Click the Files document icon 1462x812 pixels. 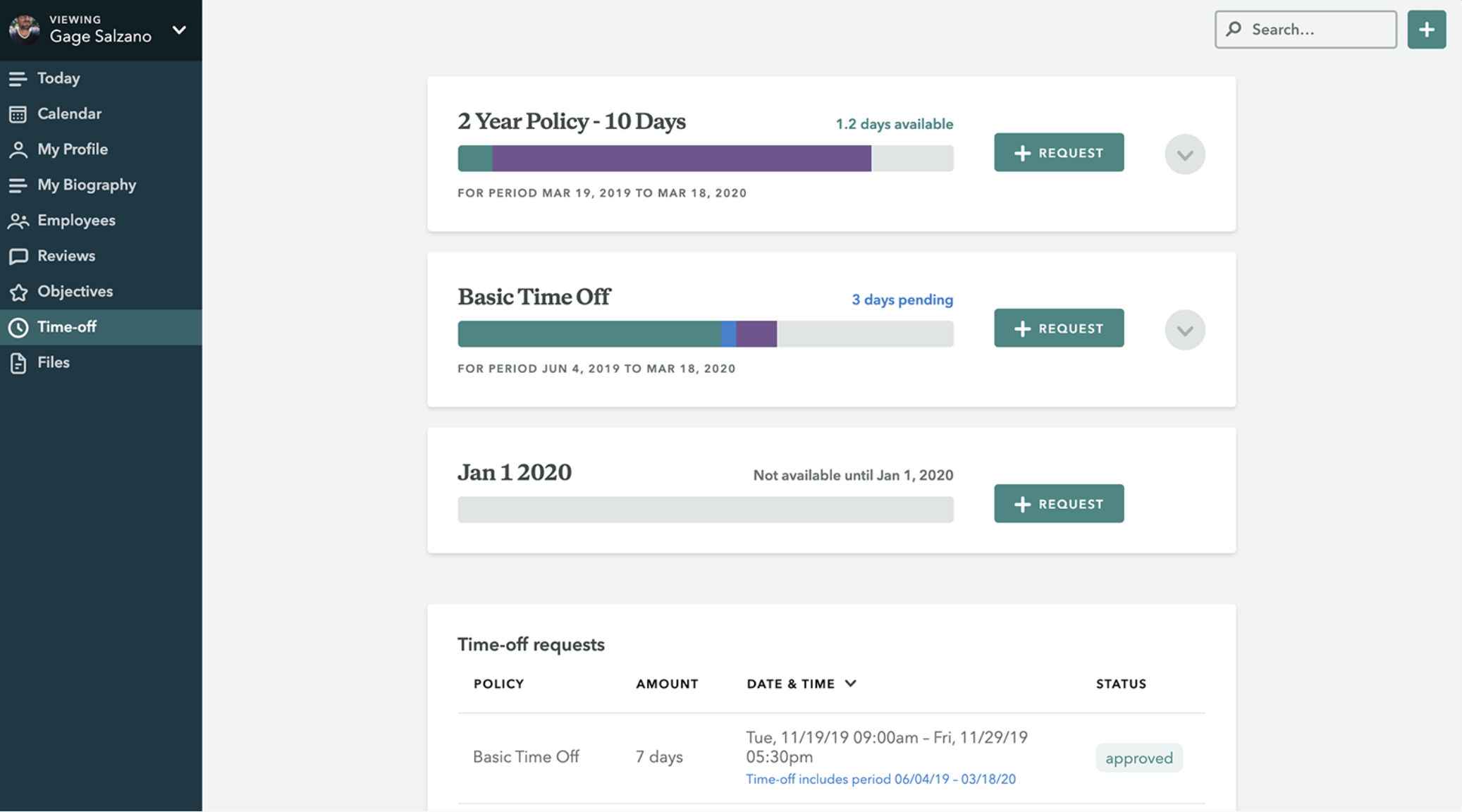coord(18,363)
